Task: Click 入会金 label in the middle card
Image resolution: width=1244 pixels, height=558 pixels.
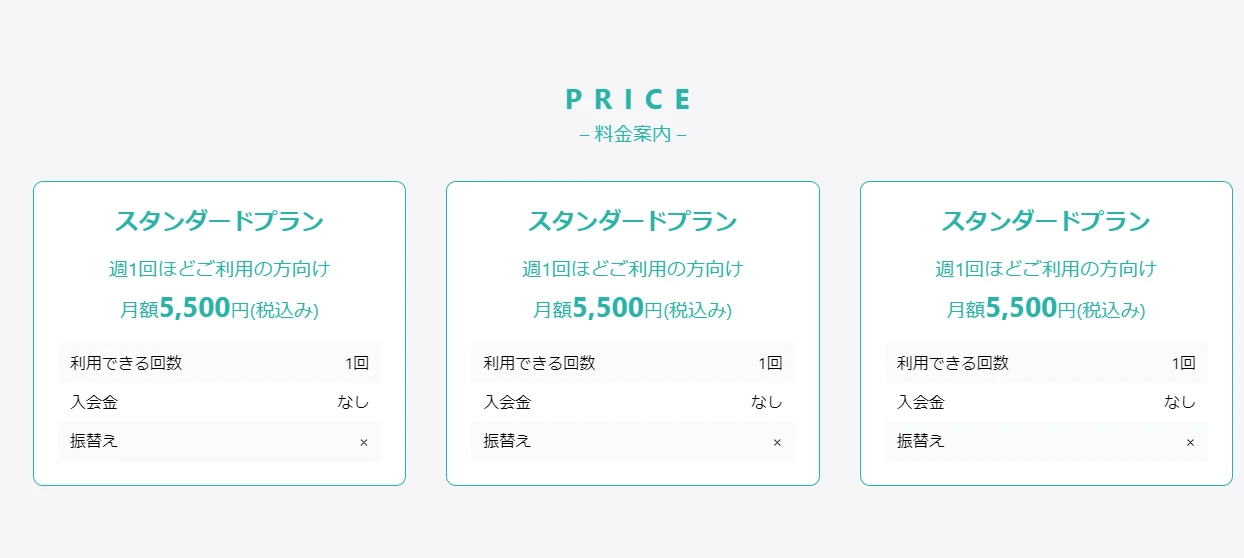Action: pos(507,402)
